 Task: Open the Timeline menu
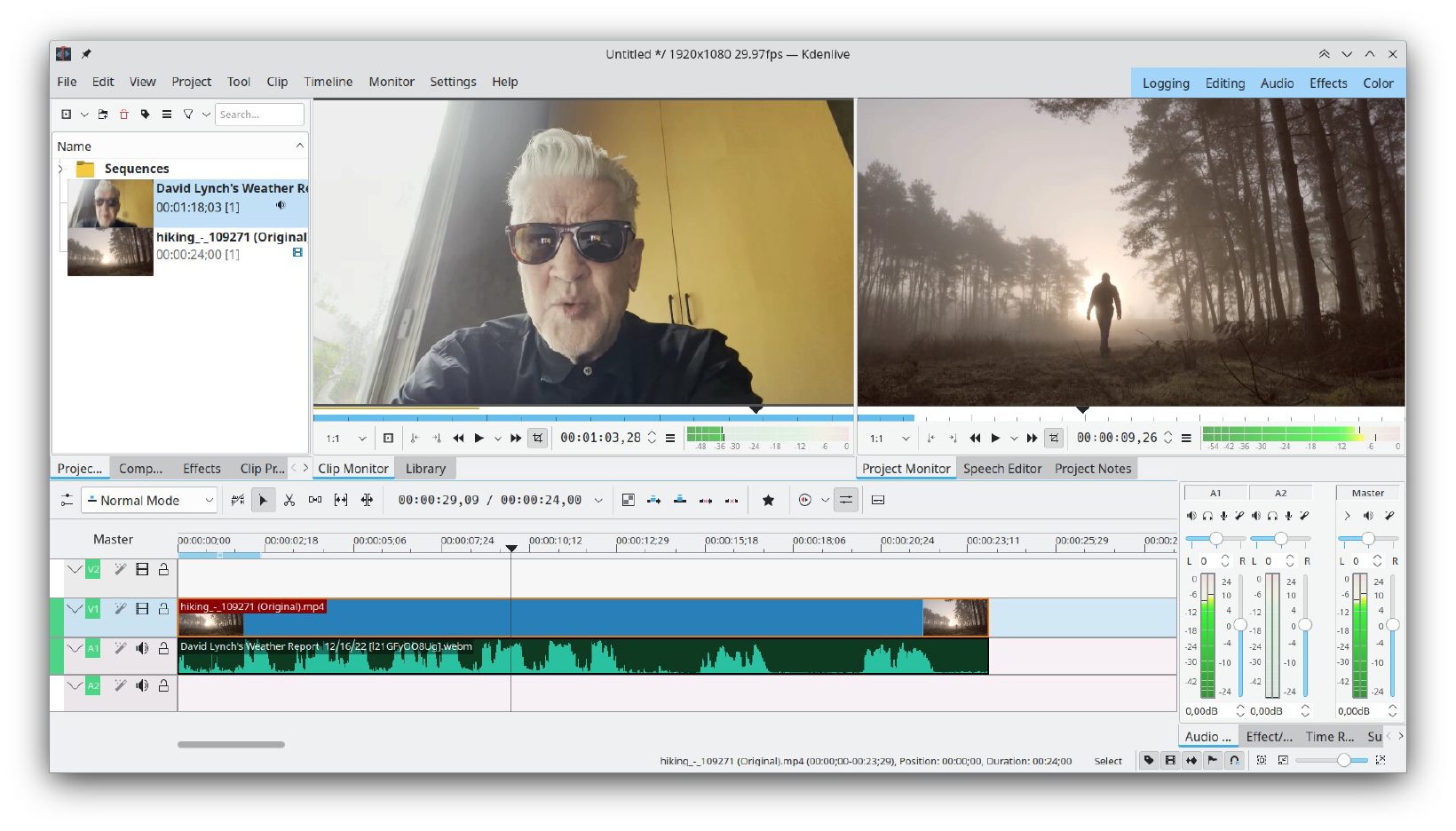coord(328,82)
